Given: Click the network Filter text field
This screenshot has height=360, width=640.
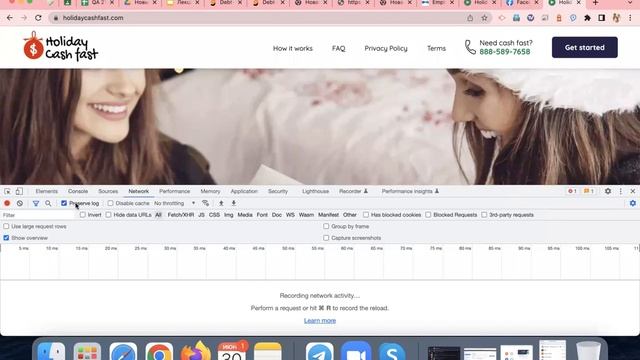Looking at the screenshot, I should point(39,215).
